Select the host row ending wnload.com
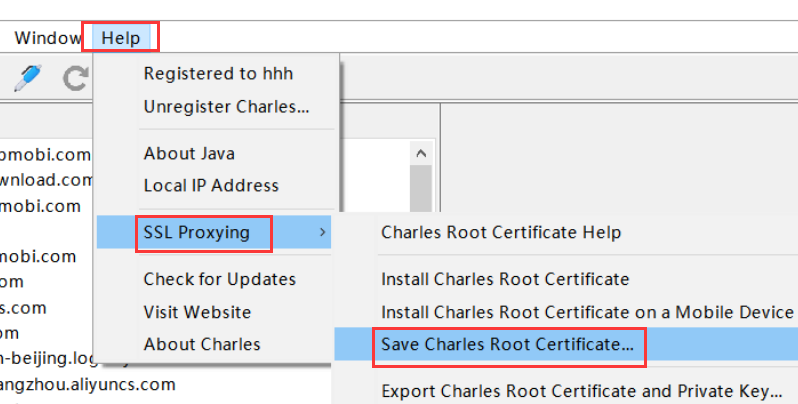798x404 pixels. [46, 180]
